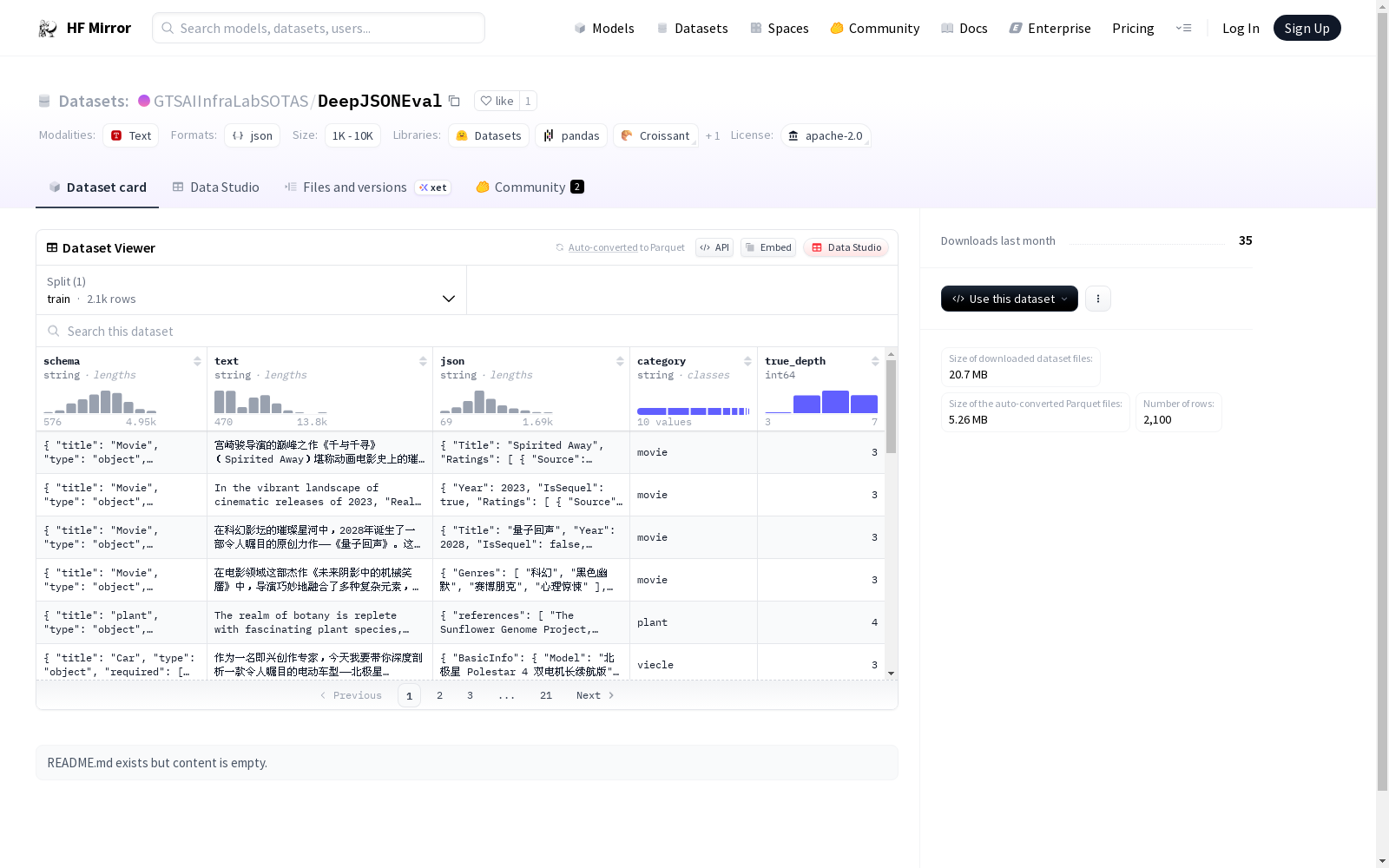Click the Datasets database icon beside title

[x=44, y=102]
